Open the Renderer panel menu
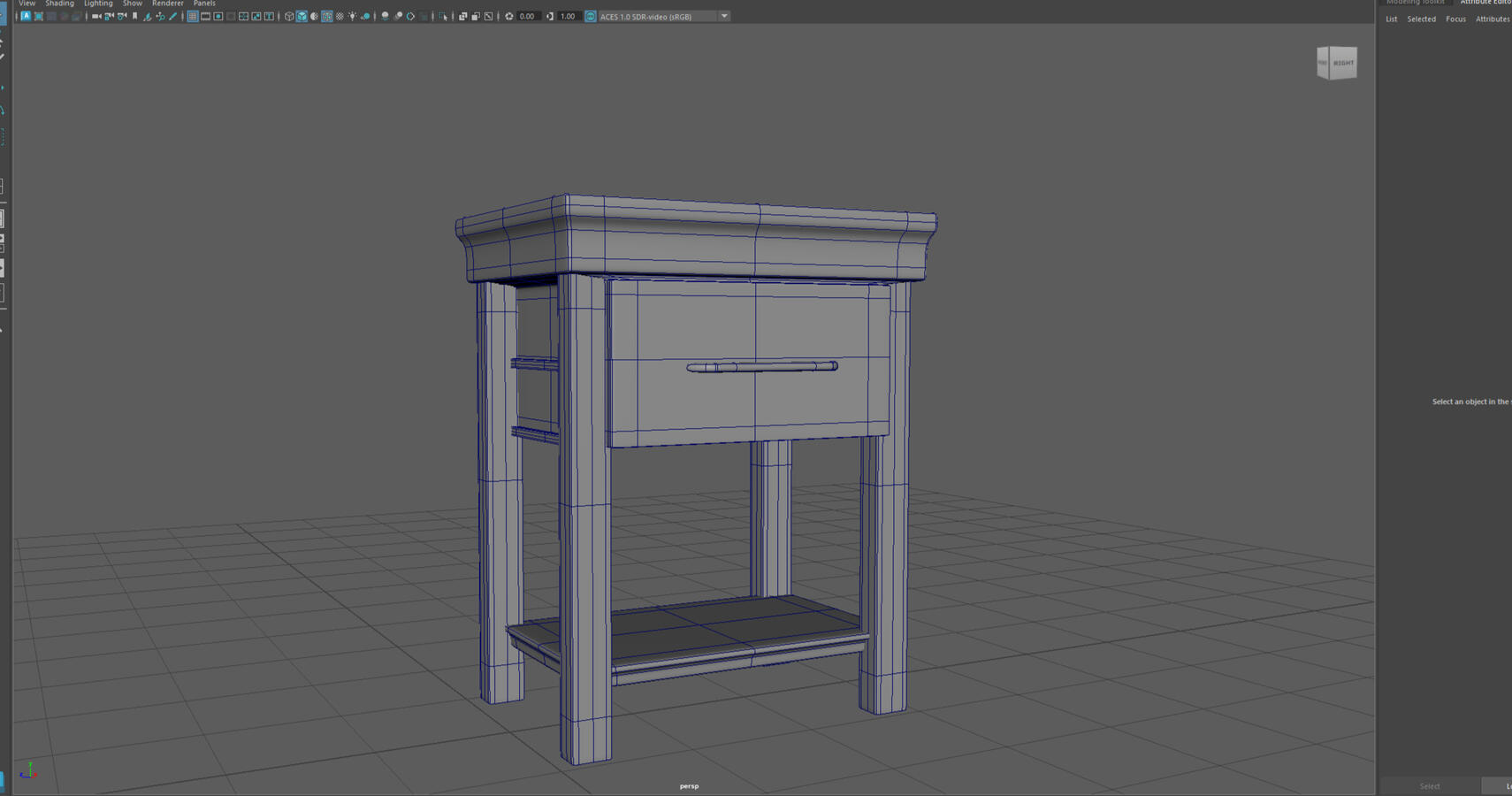 (167, 4)
